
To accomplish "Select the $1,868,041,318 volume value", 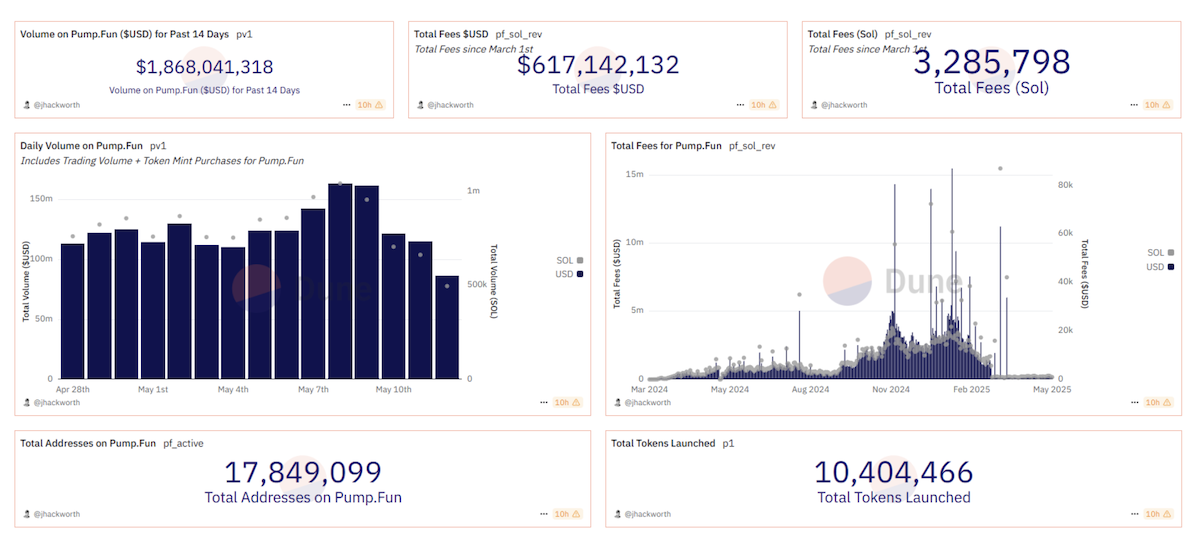I will [x=205, y=68].
